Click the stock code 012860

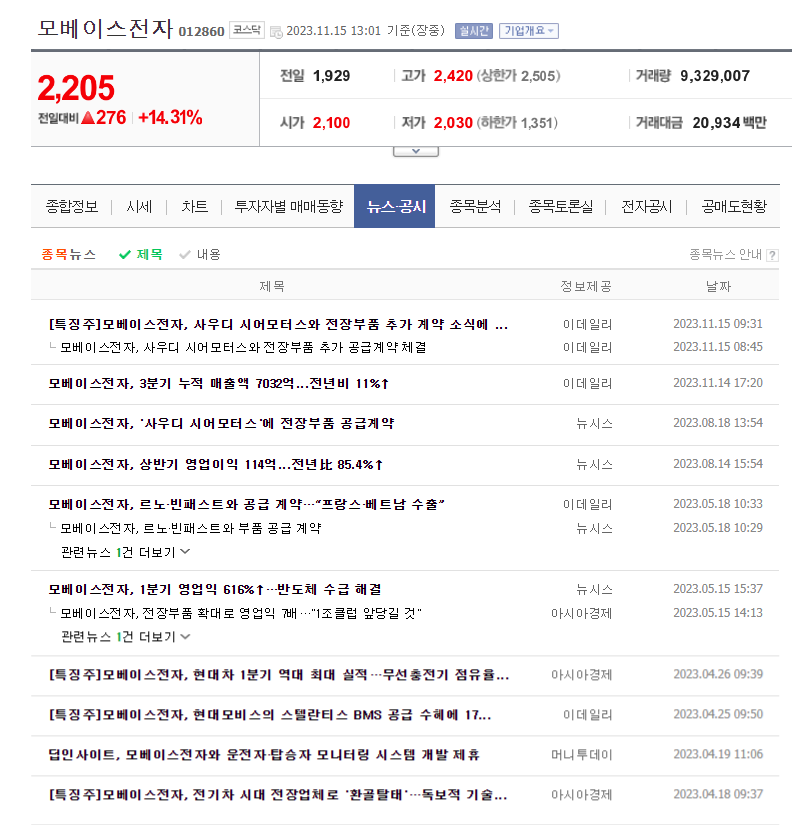[202, 32]
